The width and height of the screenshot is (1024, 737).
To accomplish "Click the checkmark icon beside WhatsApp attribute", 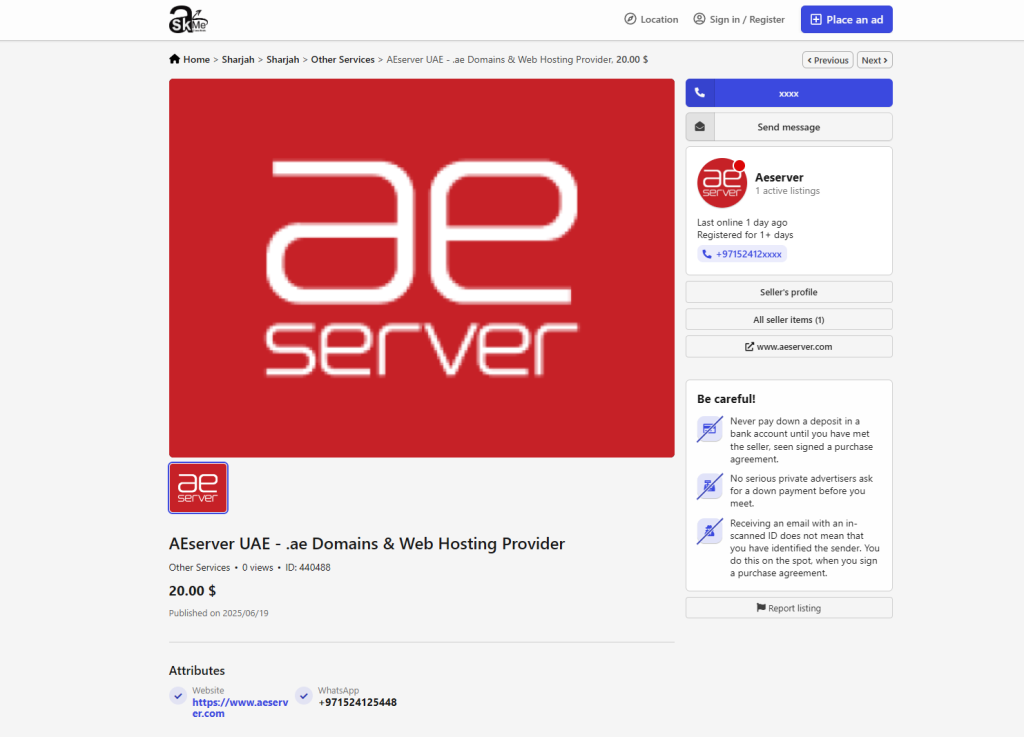I will (304, 696).
